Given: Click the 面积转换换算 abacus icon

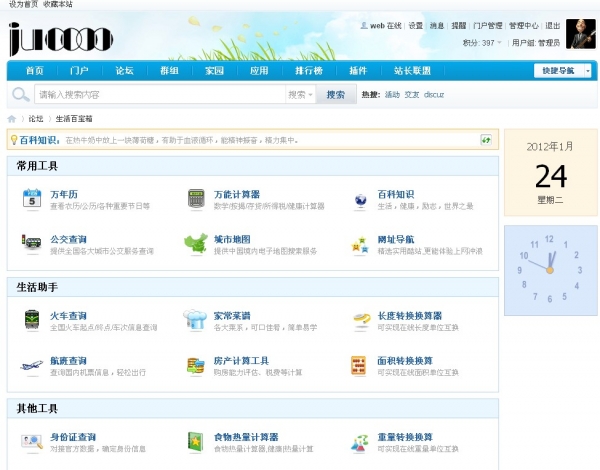Looking at the screenshot, I should [x=359, y=366].
